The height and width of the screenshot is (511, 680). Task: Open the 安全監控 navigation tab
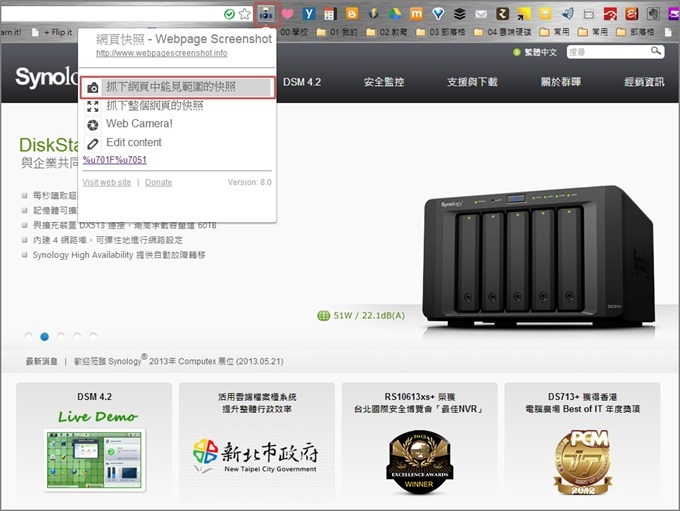tap(384, 82)
